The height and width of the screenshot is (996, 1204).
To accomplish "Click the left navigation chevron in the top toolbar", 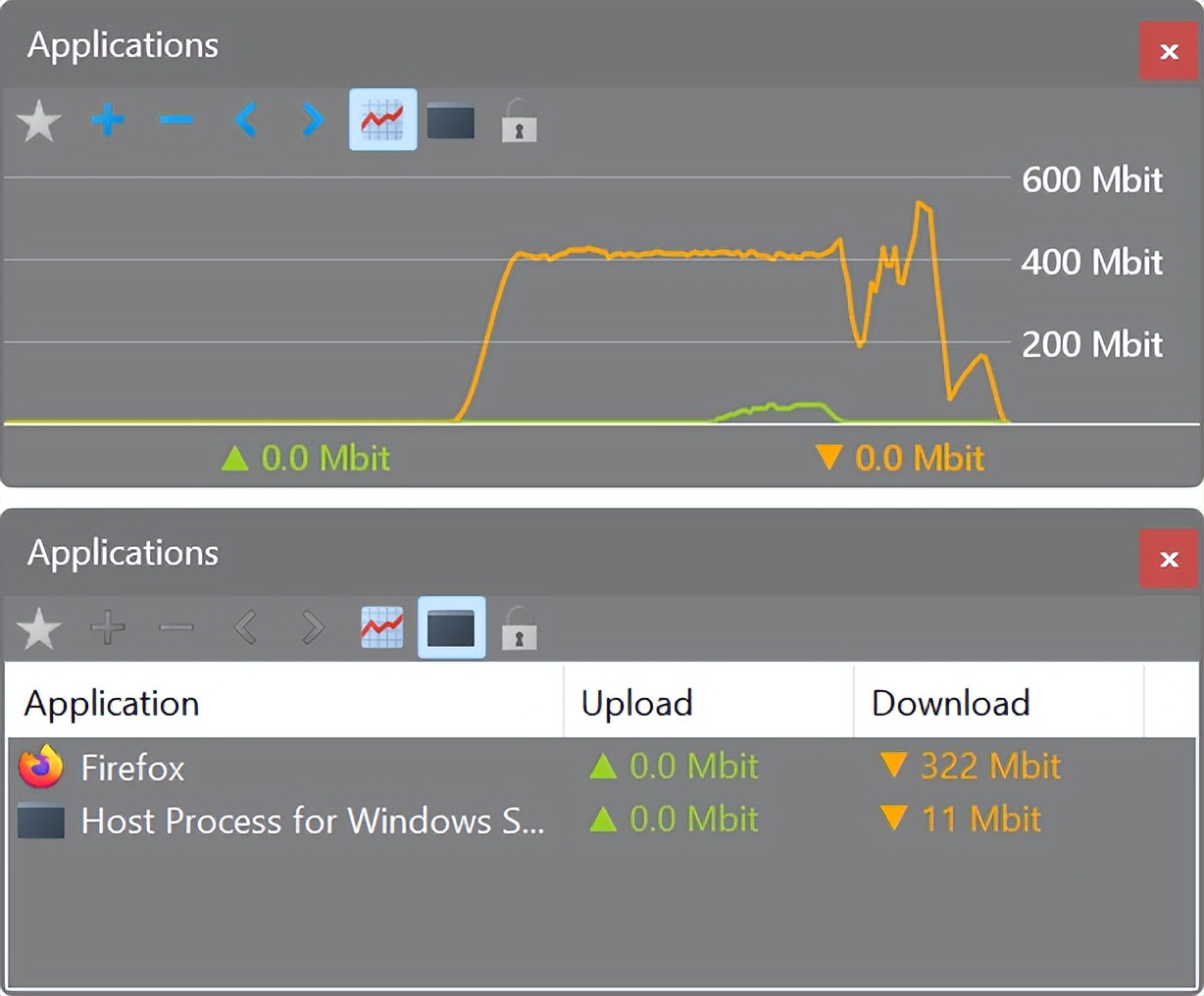I will [x=244, y=121].
